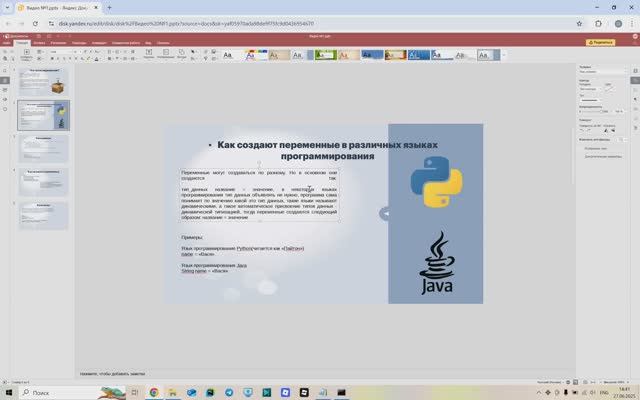Open the change autoshape dropdown
Image resolution: width=640 pixels, height=400 pixels.
pos(621,140)
